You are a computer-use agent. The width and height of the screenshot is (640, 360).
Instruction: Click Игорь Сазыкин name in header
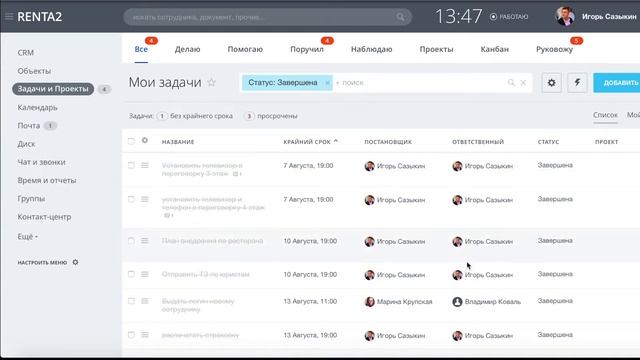609,17
